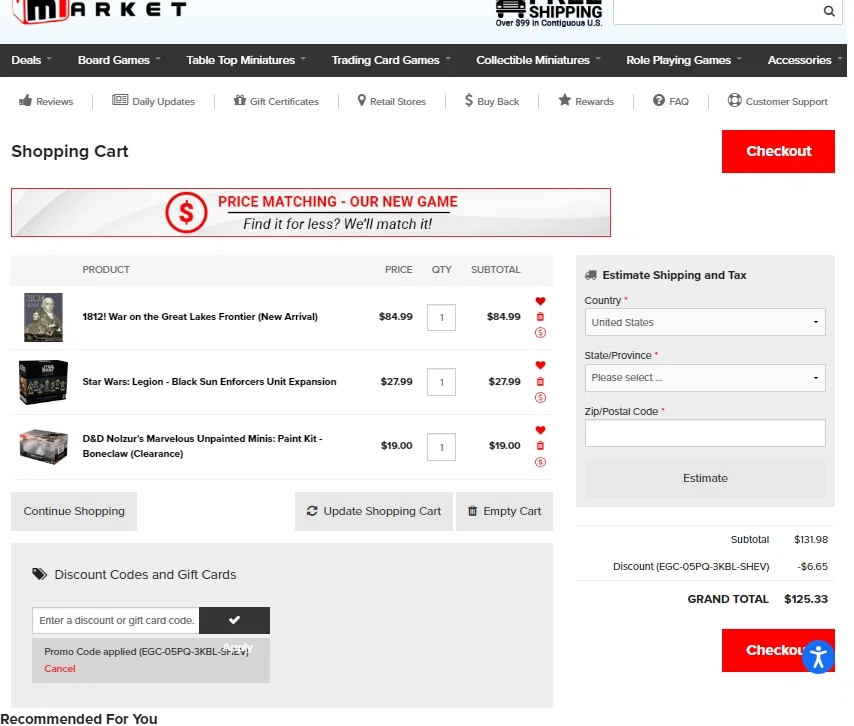Delete D&D Nolzur's Paint Kit via trash icon
Image resolution: width=854 pixels, height=726 pixels.
(540, 446)
